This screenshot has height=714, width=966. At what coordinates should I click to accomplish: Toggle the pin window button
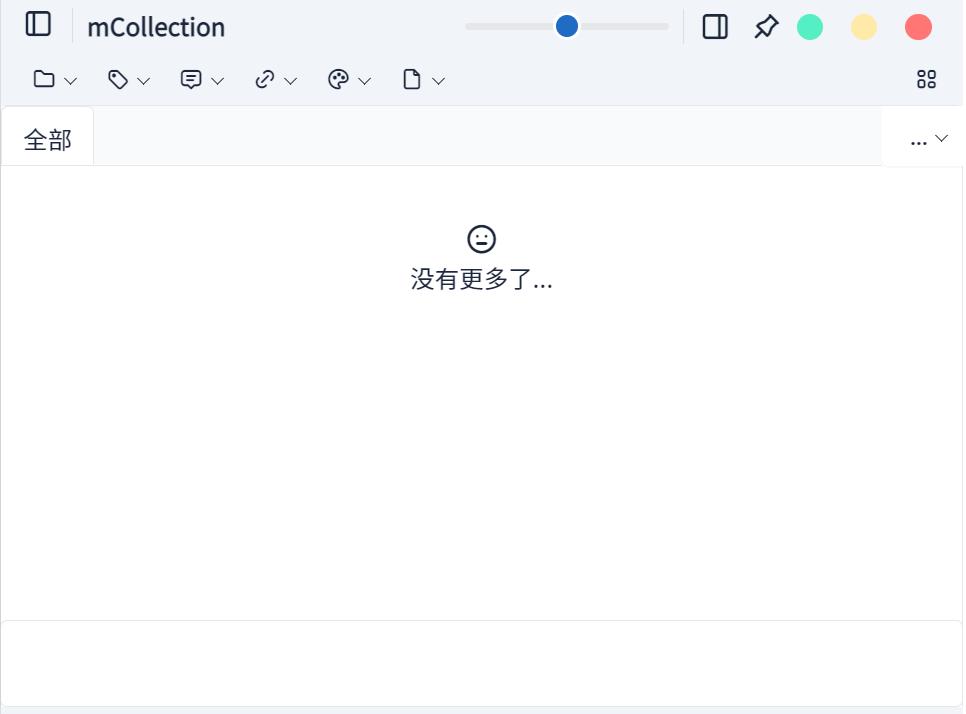765,27
